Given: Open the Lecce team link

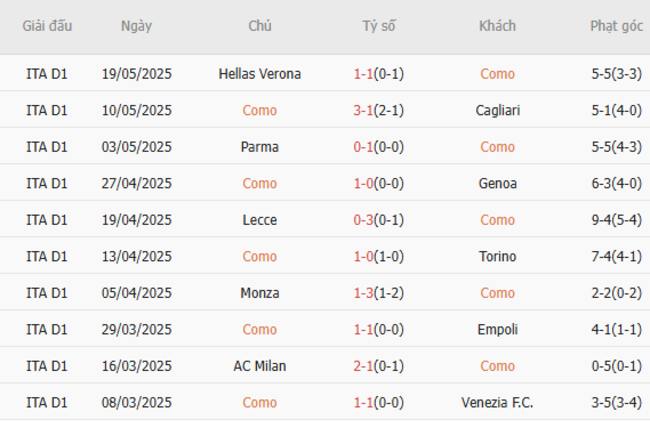Looking at the screenshot, I should tap(259, 220).
